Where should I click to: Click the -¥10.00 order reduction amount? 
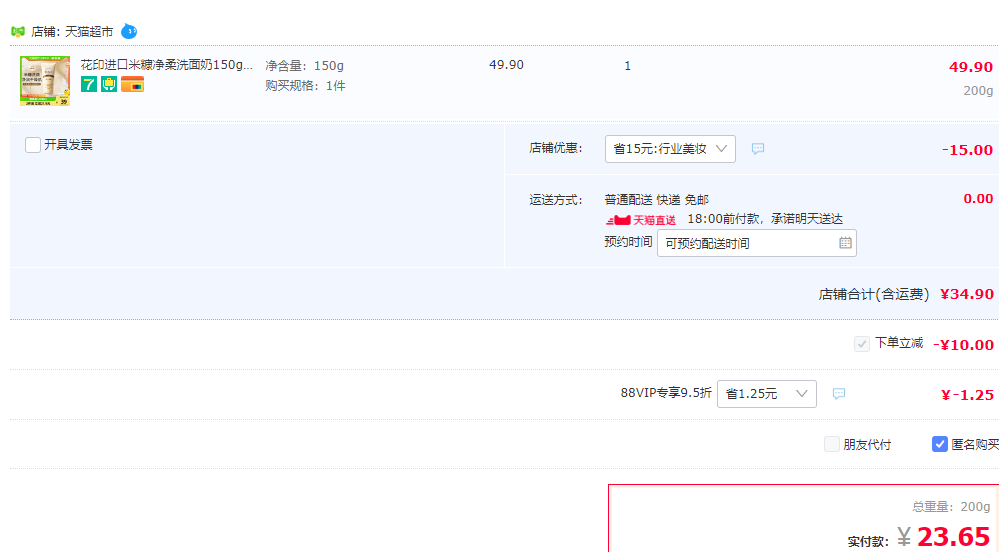click(x=963, y=345)
